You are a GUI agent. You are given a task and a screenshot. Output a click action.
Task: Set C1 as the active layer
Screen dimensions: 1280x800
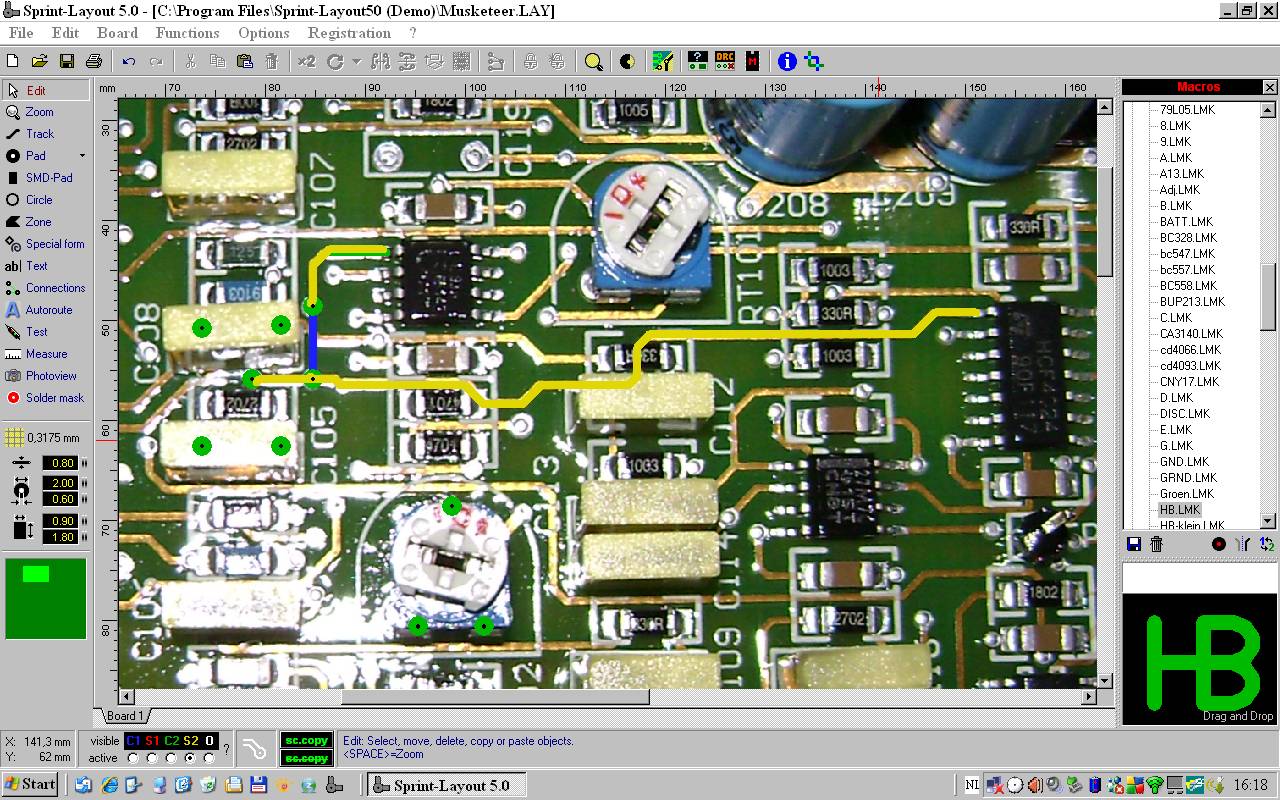click(133, 758)
